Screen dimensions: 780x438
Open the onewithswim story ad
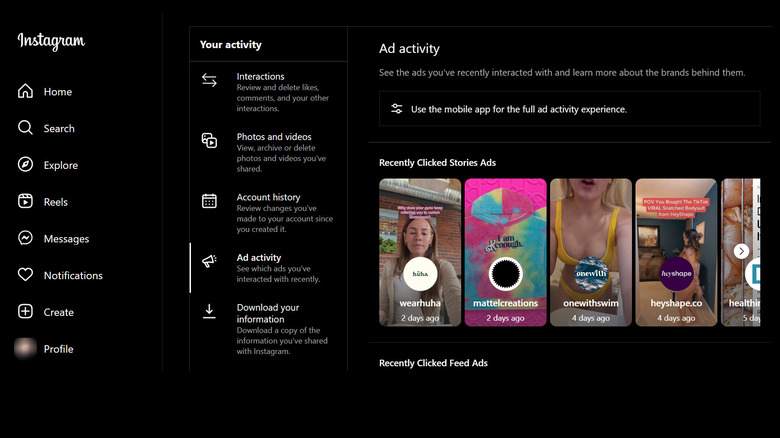coord(591,252)
